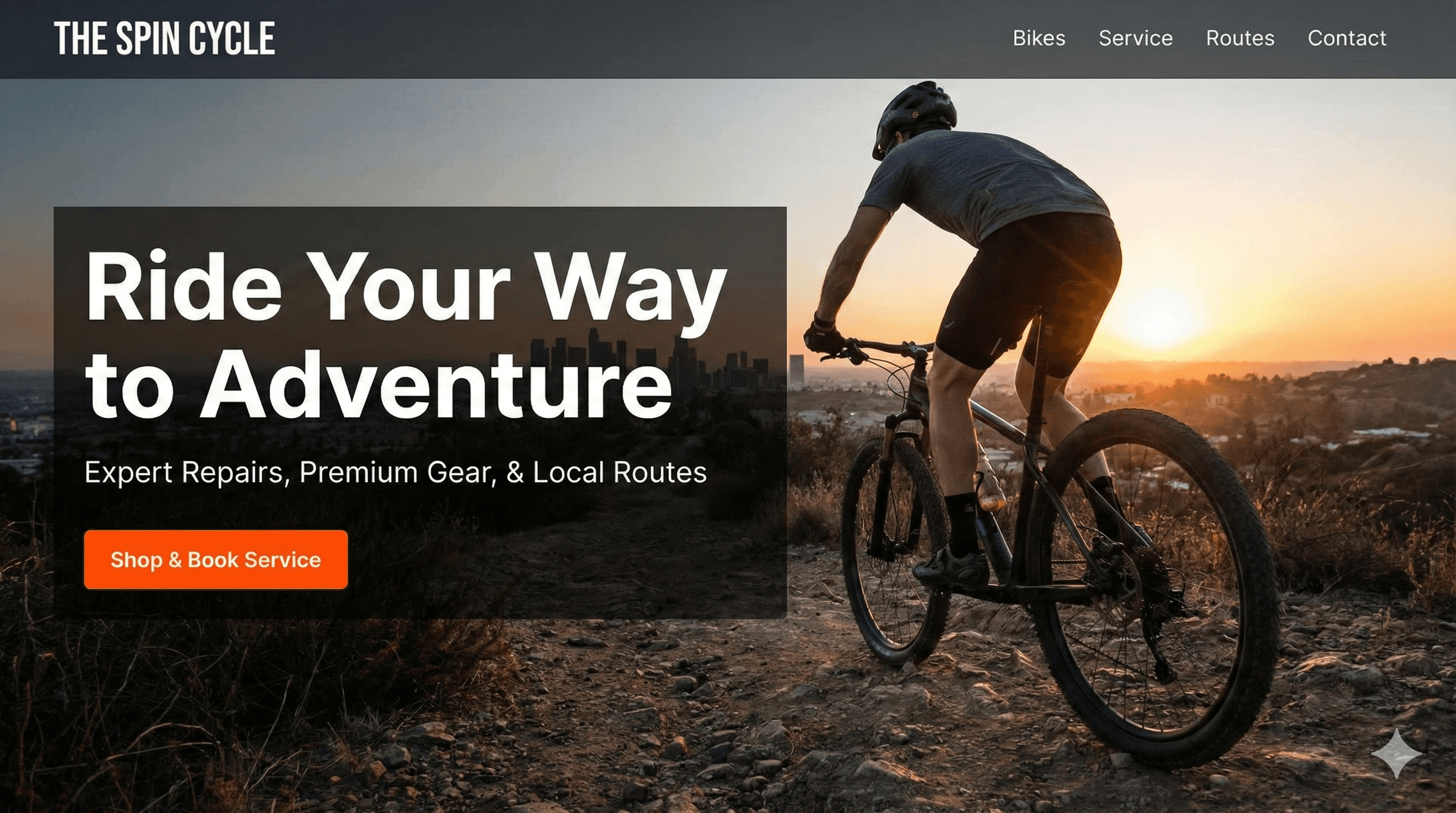Image resolution: width=1456 pixels, height=813 pixels.
Task: Go to the Service page in the navbar
Action: [x=1135, y=39]
